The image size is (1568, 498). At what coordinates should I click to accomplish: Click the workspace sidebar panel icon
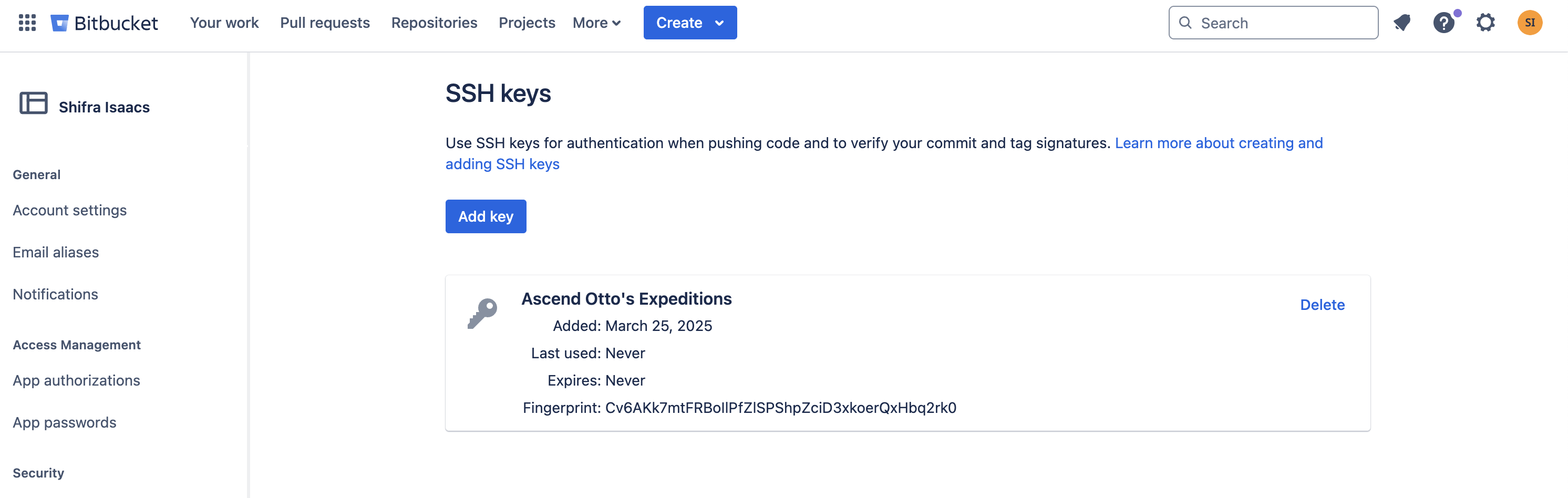[34, 103]
